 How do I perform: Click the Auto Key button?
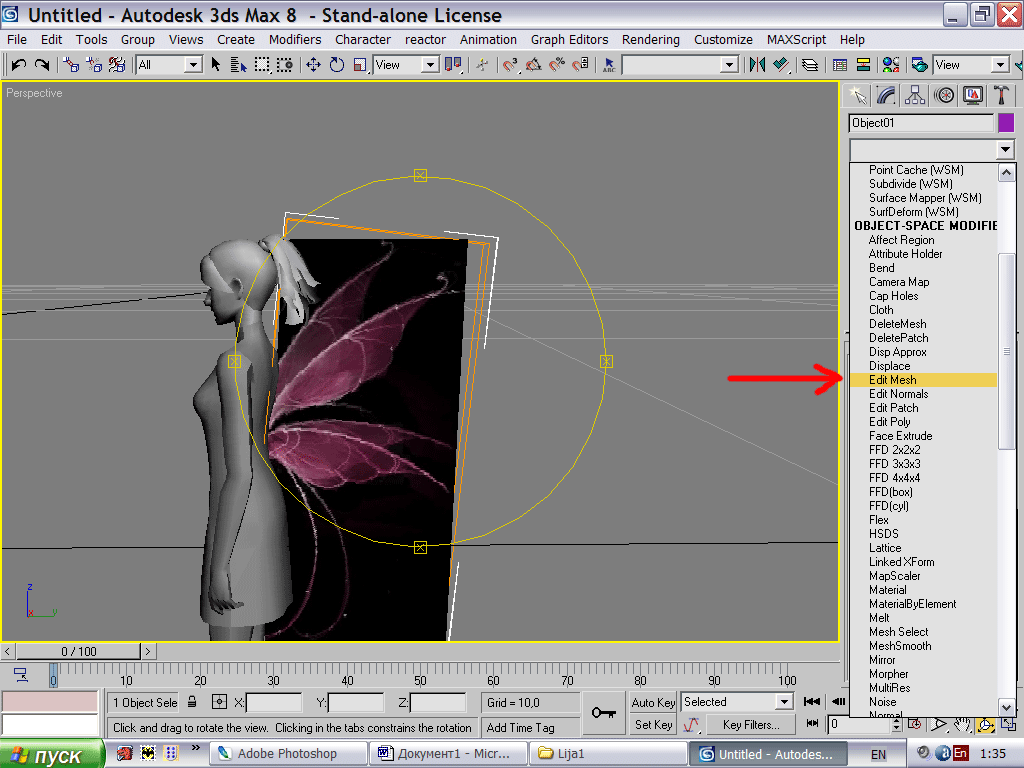coord(653,703)
